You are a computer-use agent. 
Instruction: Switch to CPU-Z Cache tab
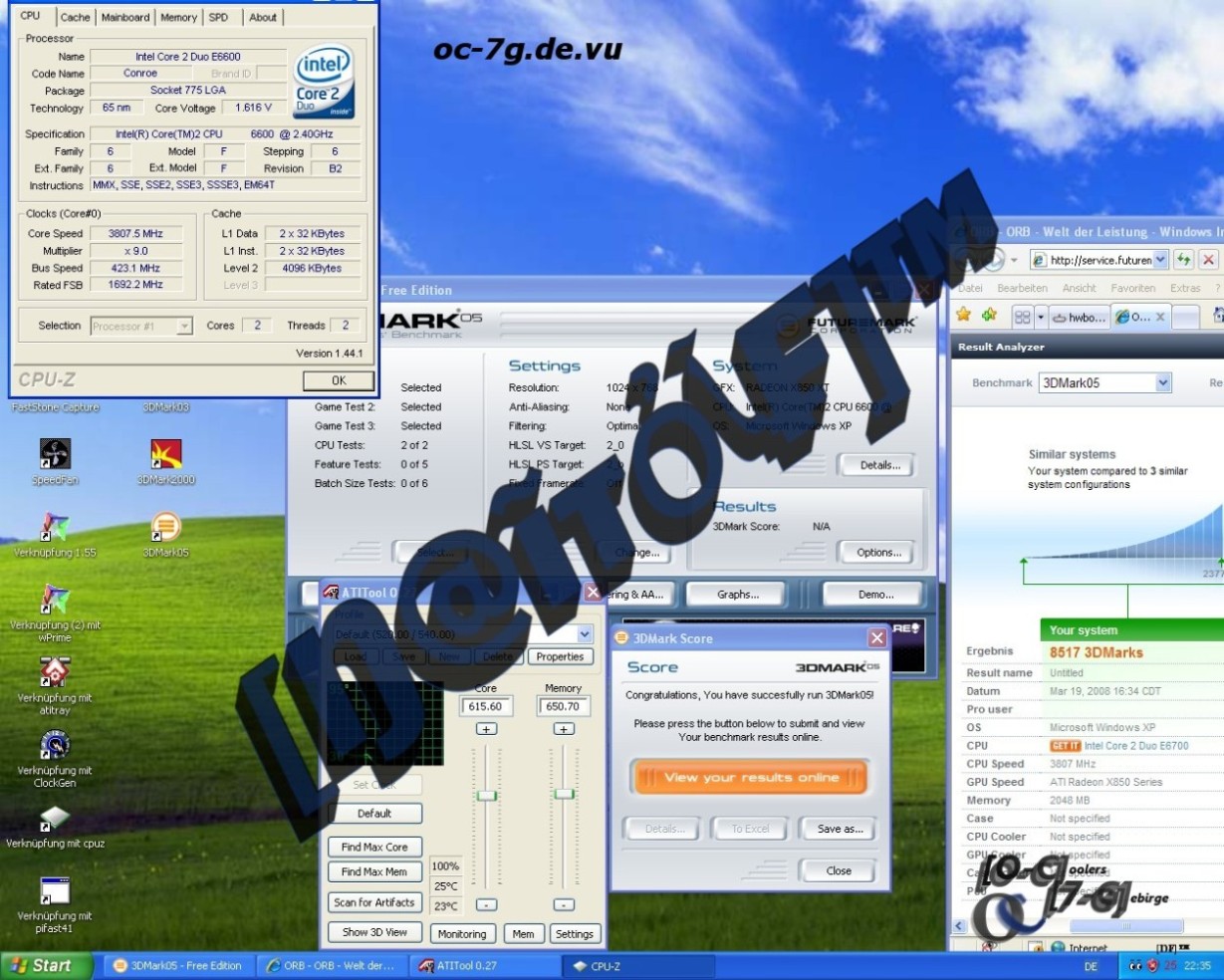(x=75, y=17)
